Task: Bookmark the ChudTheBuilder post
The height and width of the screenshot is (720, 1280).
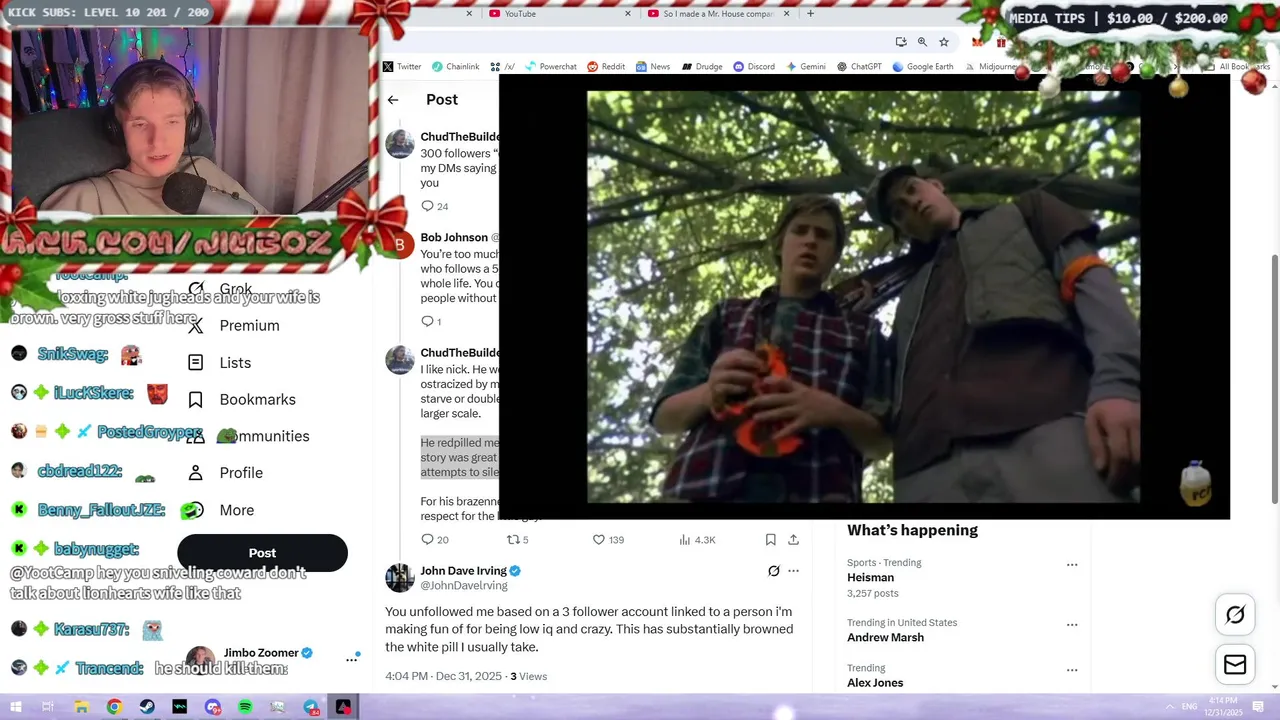Action: coord(770,539)
